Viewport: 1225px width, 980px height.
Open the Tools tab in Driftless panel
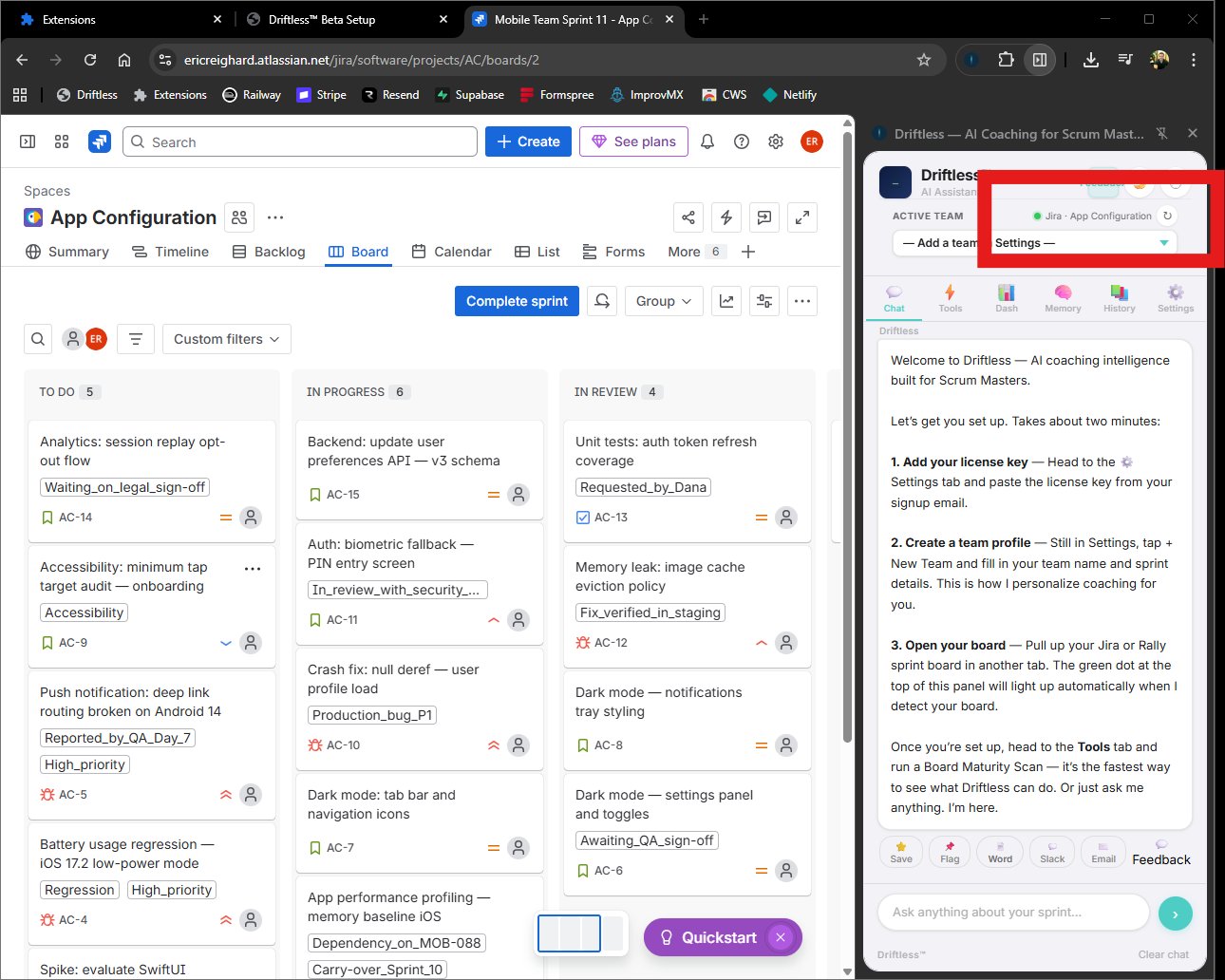click(950, 297)
